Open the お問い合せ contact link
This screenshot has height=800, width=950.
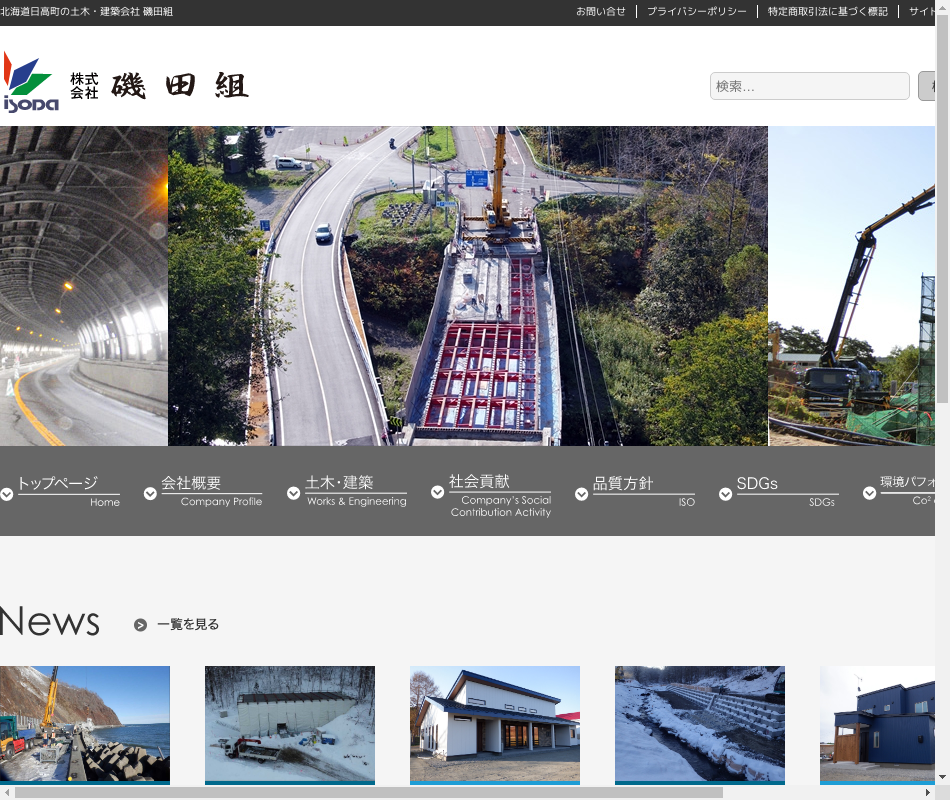(x=600, y=12)
